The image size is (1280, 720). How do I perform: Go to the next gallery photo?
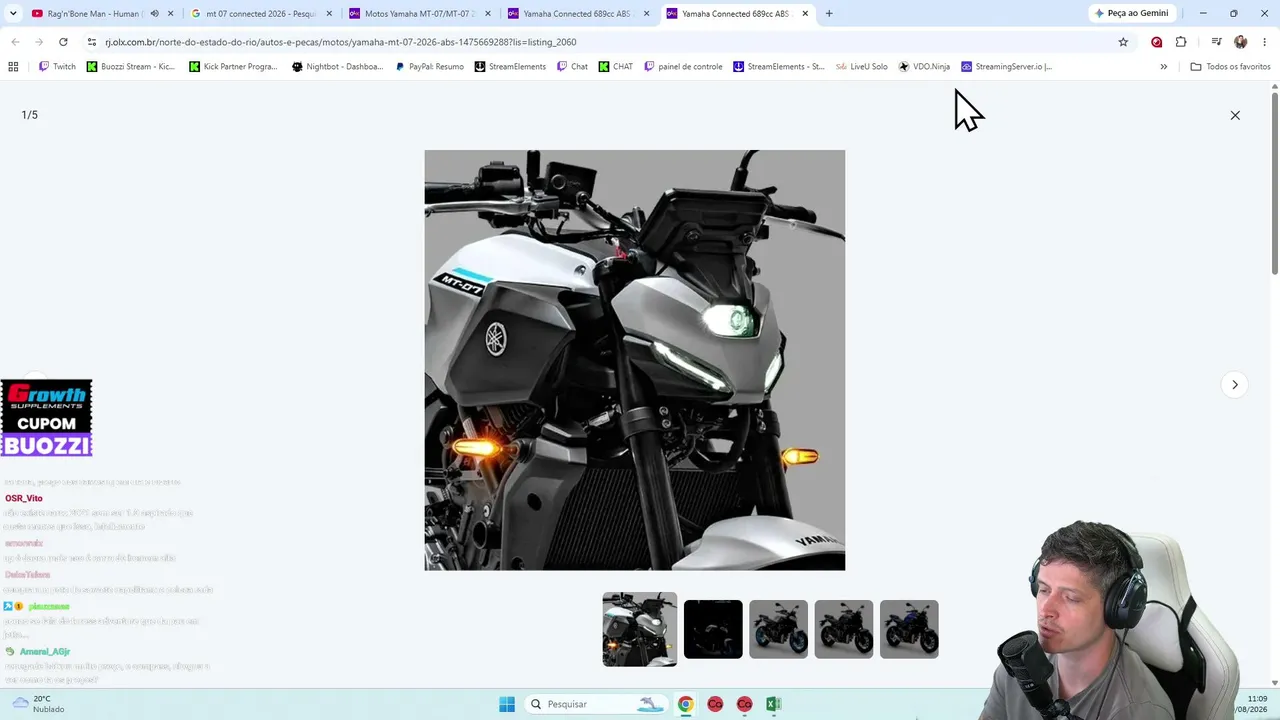click(1235, 385)
